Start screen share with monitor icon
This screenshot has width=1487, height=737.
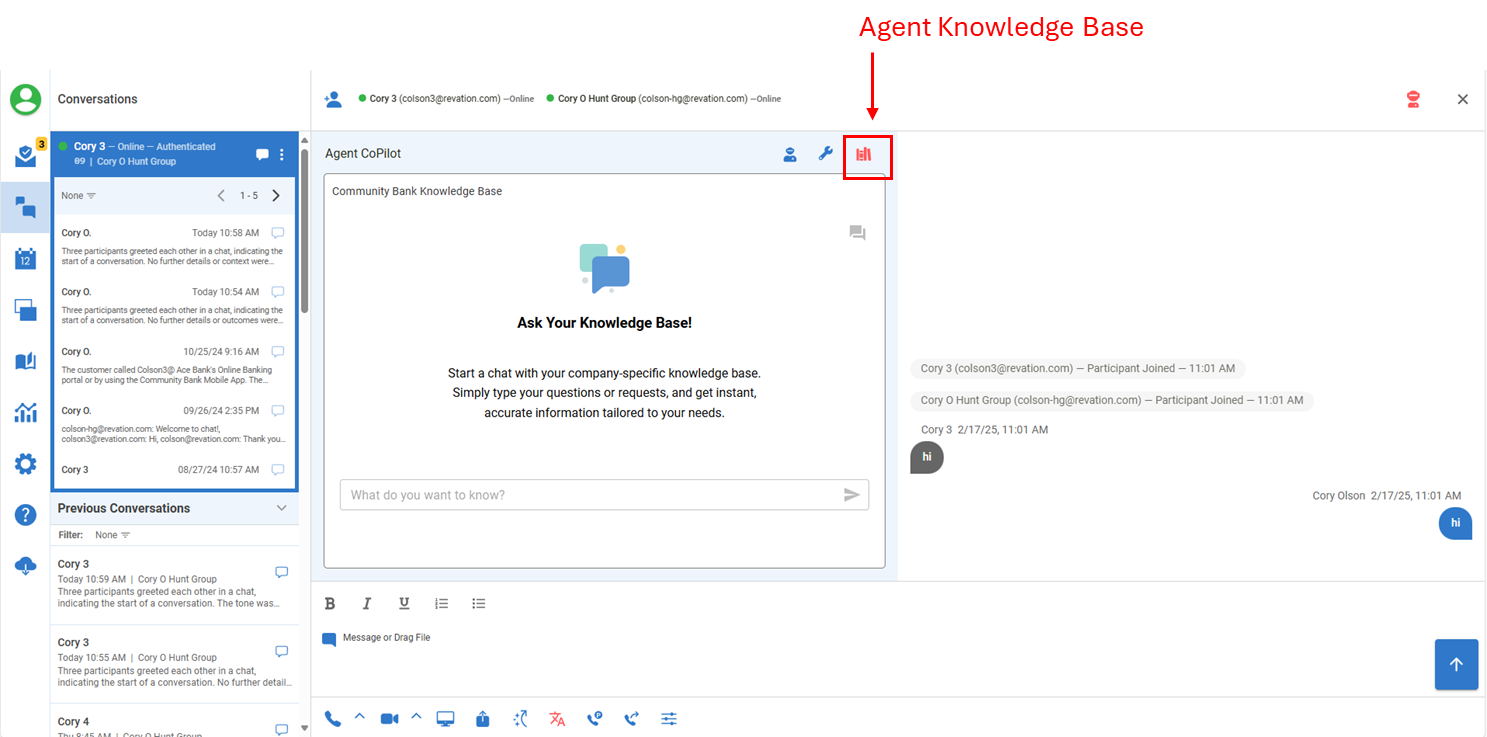tap(446, 718)
